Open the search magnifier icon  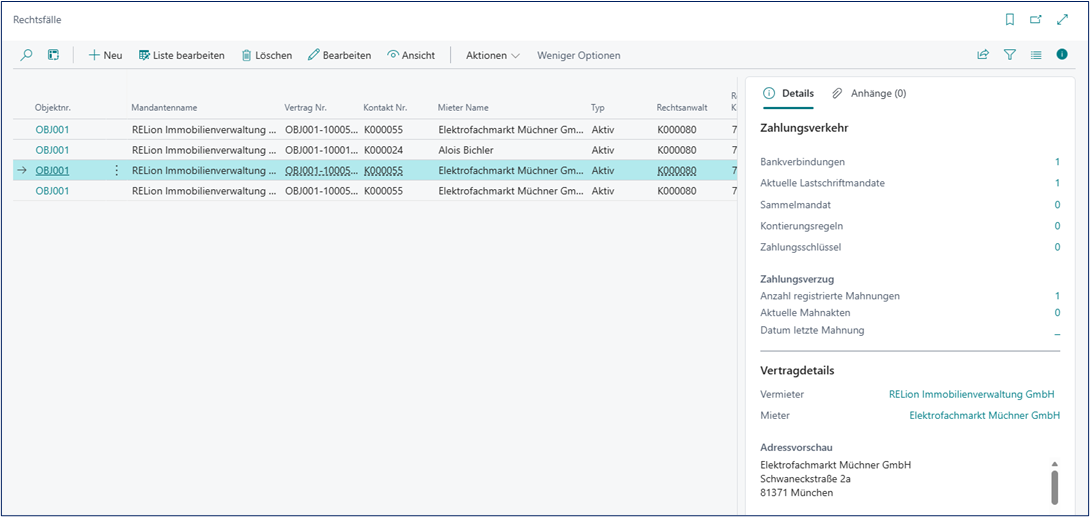(x=26, y=55)
